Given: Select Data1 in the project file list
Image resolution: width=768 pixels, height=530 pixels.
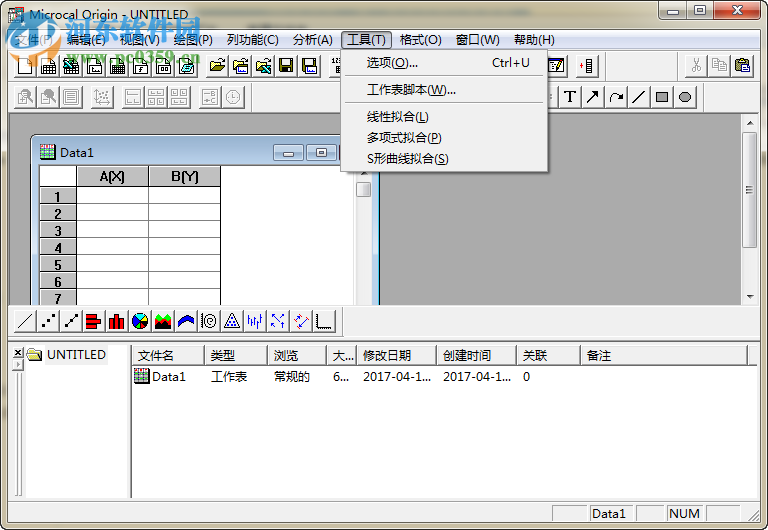Looking at the screenshot, I should tap(168, 377).
